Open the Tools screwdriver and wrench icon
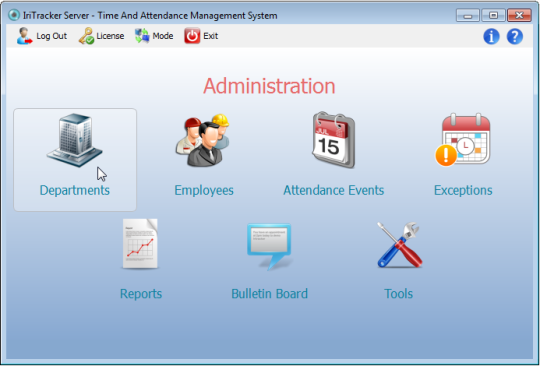 tap(399, 245)
